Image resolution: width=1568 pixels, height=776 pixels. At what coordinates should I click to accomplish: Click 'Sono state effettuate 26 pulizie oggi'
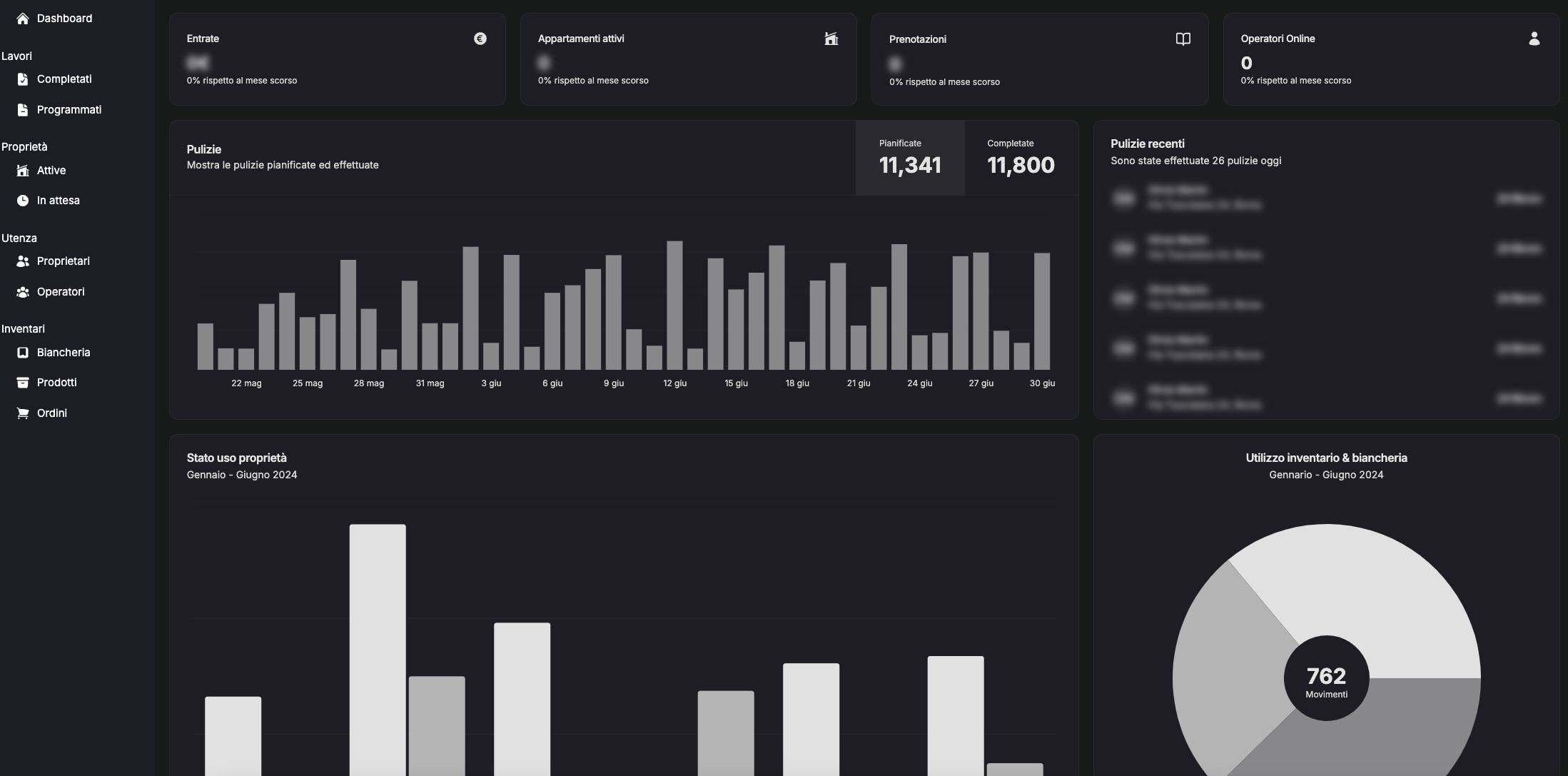[1195, 161]
